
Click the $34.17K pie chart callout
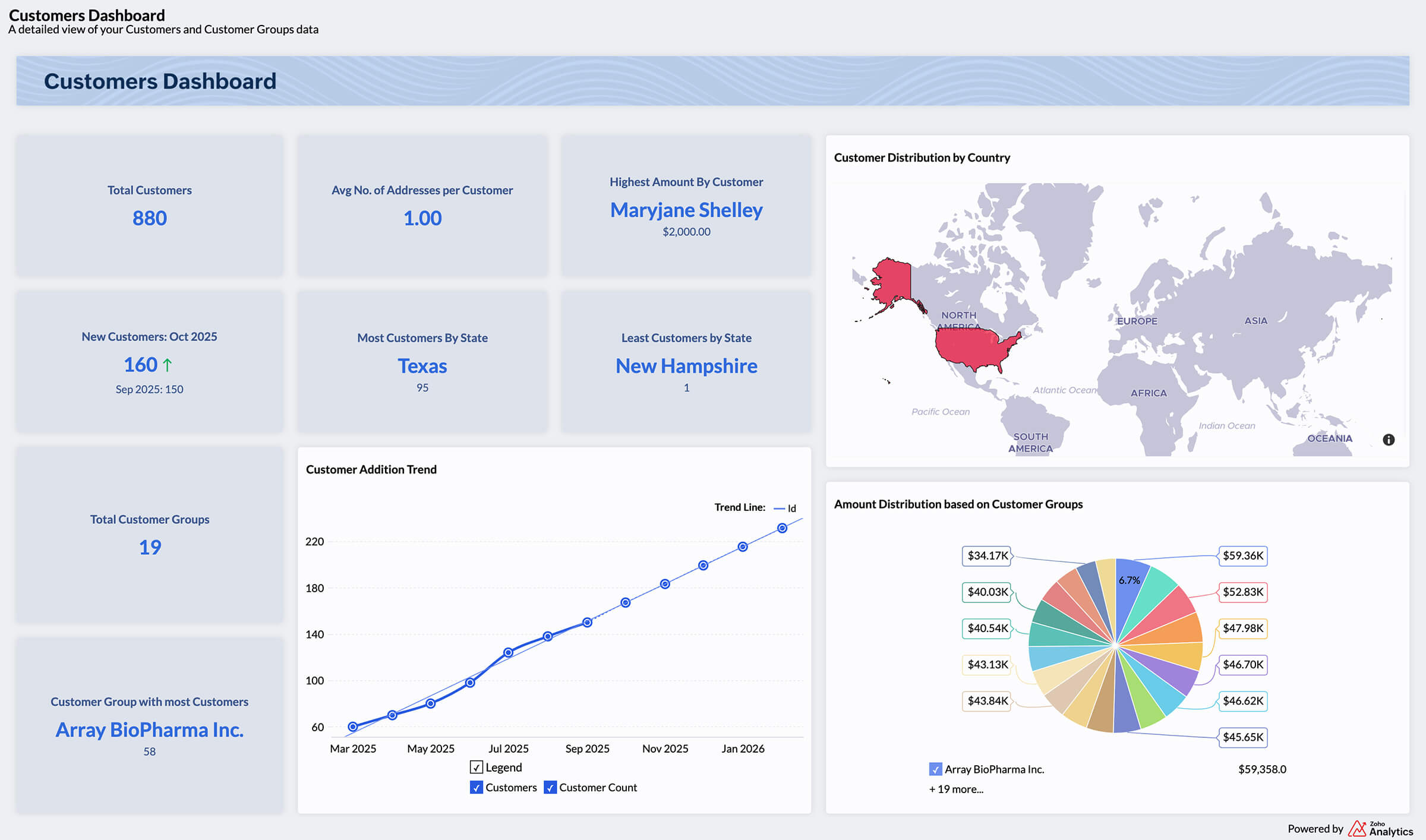[987, 557]
